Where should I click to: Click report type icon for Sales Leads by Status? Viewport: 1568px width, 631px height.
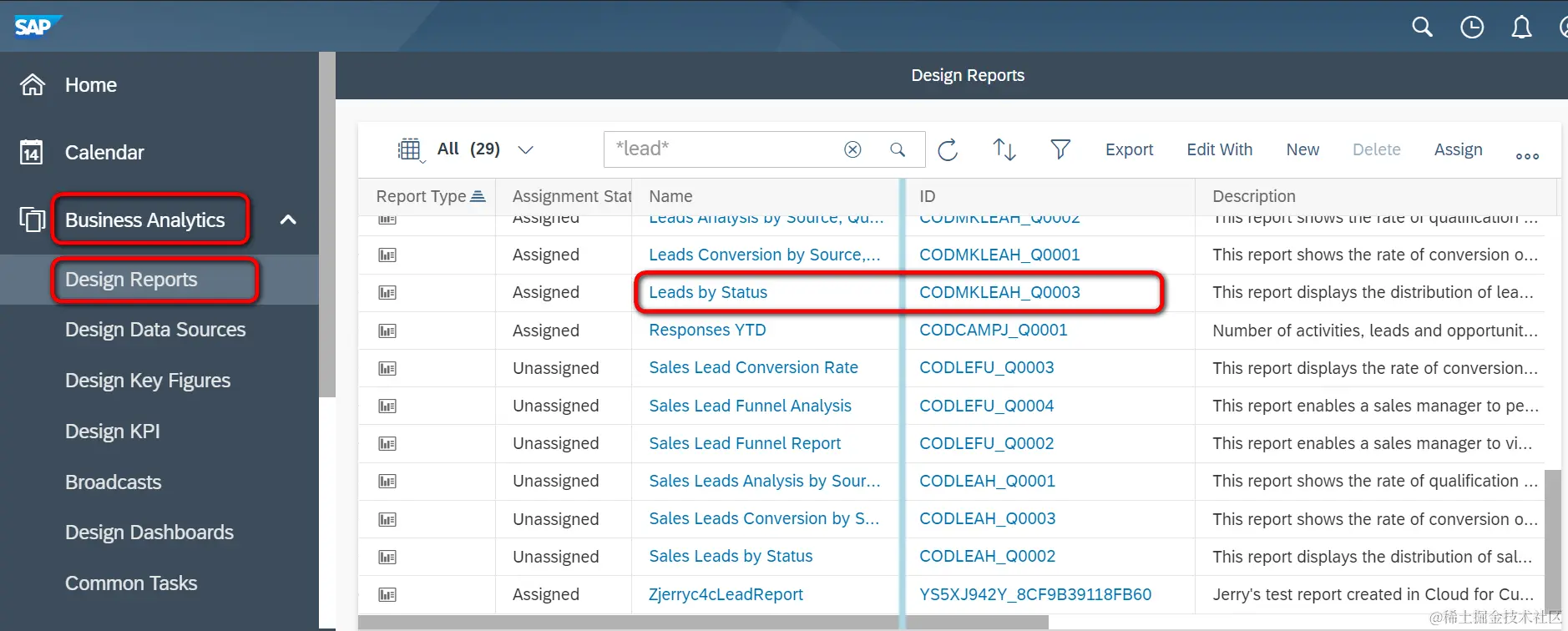pos(387,557)
